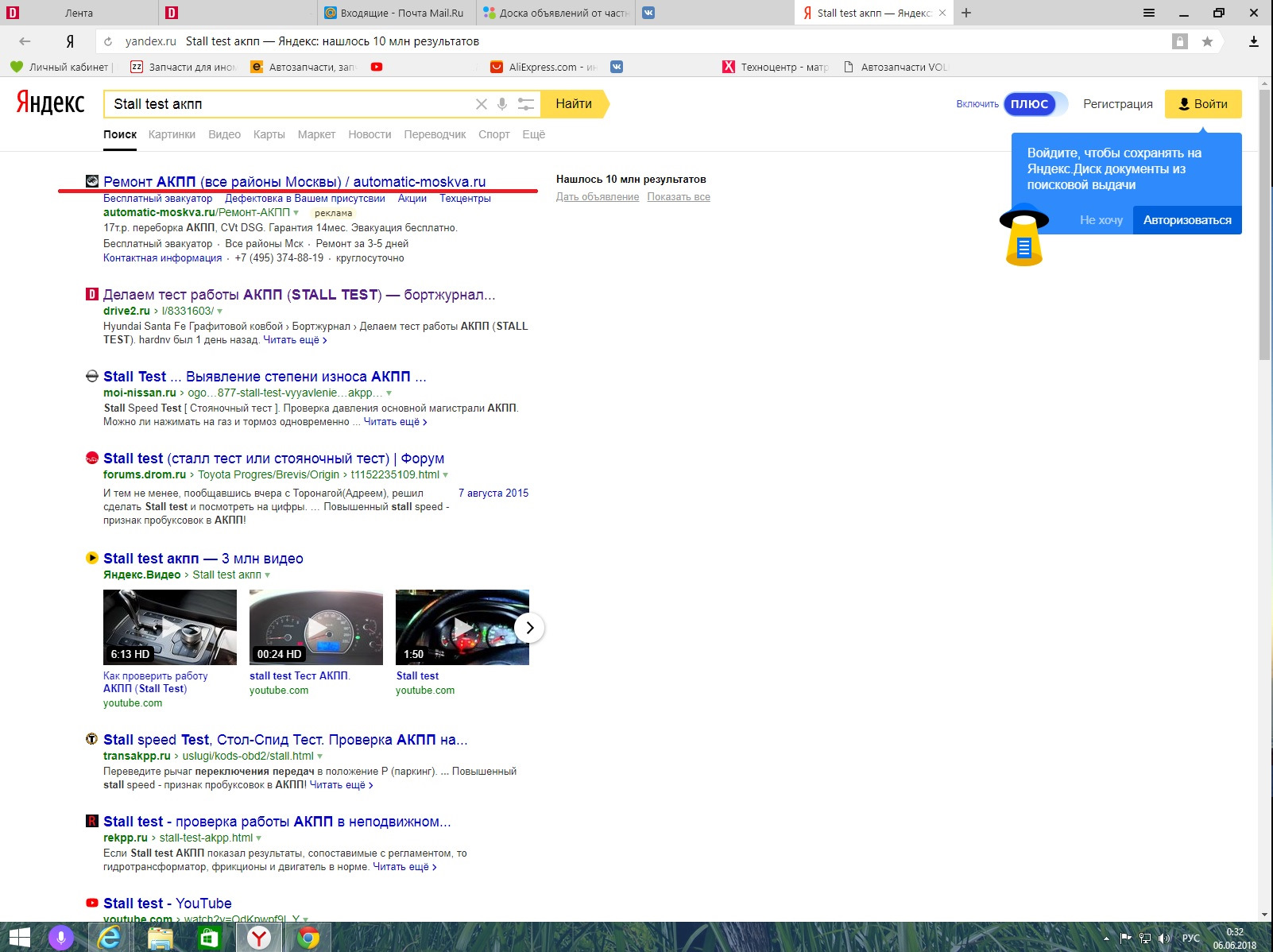Open Windows Start menu
Viewport: 1273px width, 952px height.
(19, 938)
